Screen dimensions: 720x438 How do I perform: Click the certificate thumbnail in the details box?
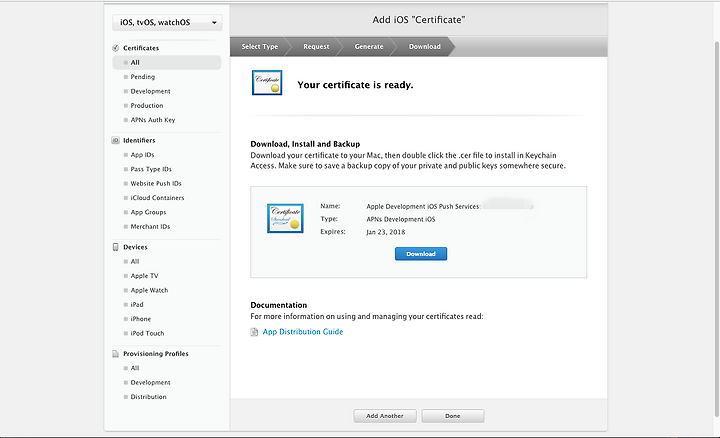(285, 219)
